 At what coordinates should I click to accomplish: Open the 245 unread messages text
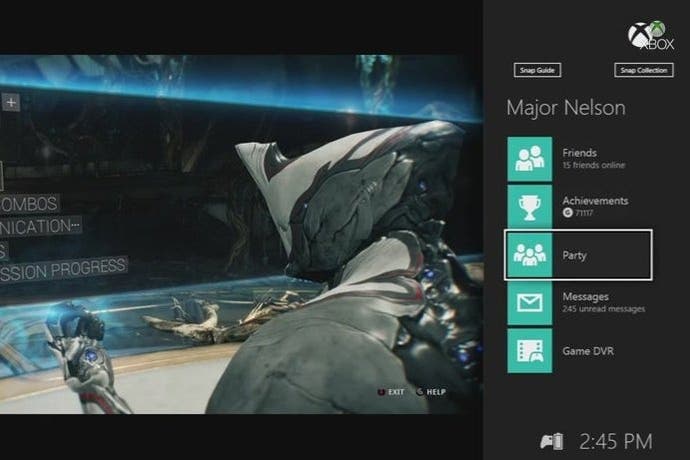(603, 309)
